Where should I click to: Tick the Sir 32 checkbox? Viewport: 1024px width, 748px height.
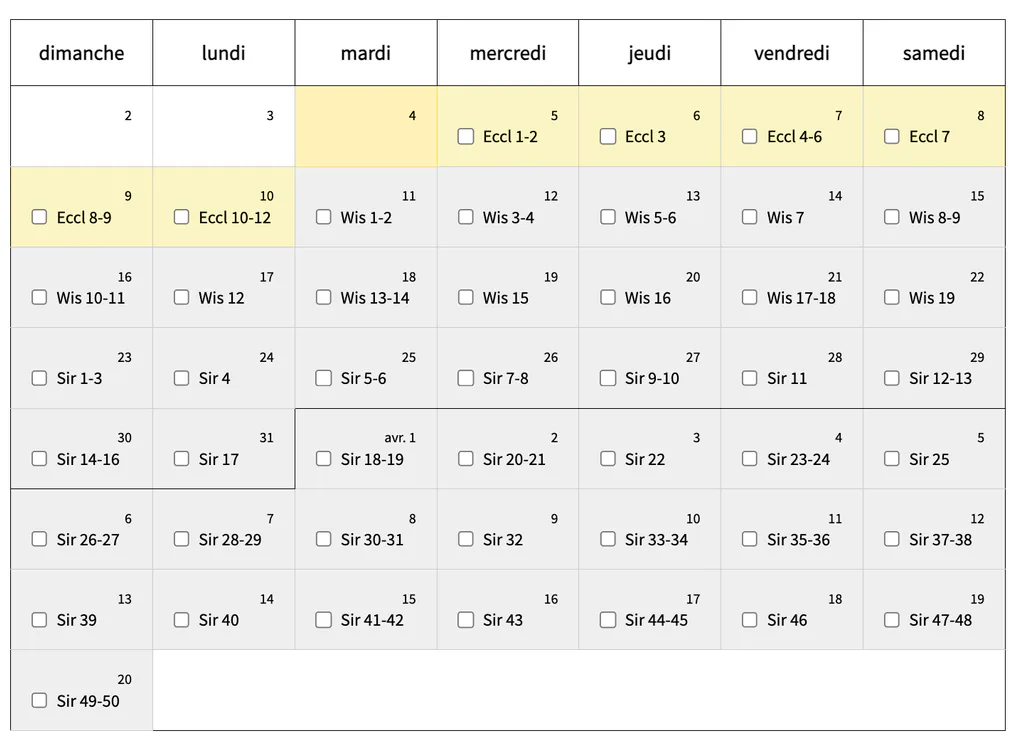pos(466,539)
